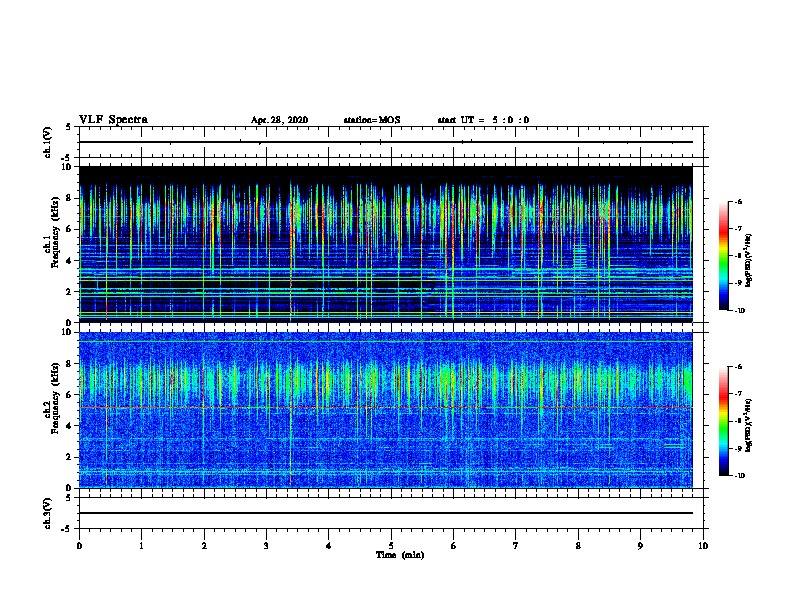This screenshot has height=612, width=792.
Task: Click the "-6" label on ch.1 color bar
Action: (x=738, y=201)
